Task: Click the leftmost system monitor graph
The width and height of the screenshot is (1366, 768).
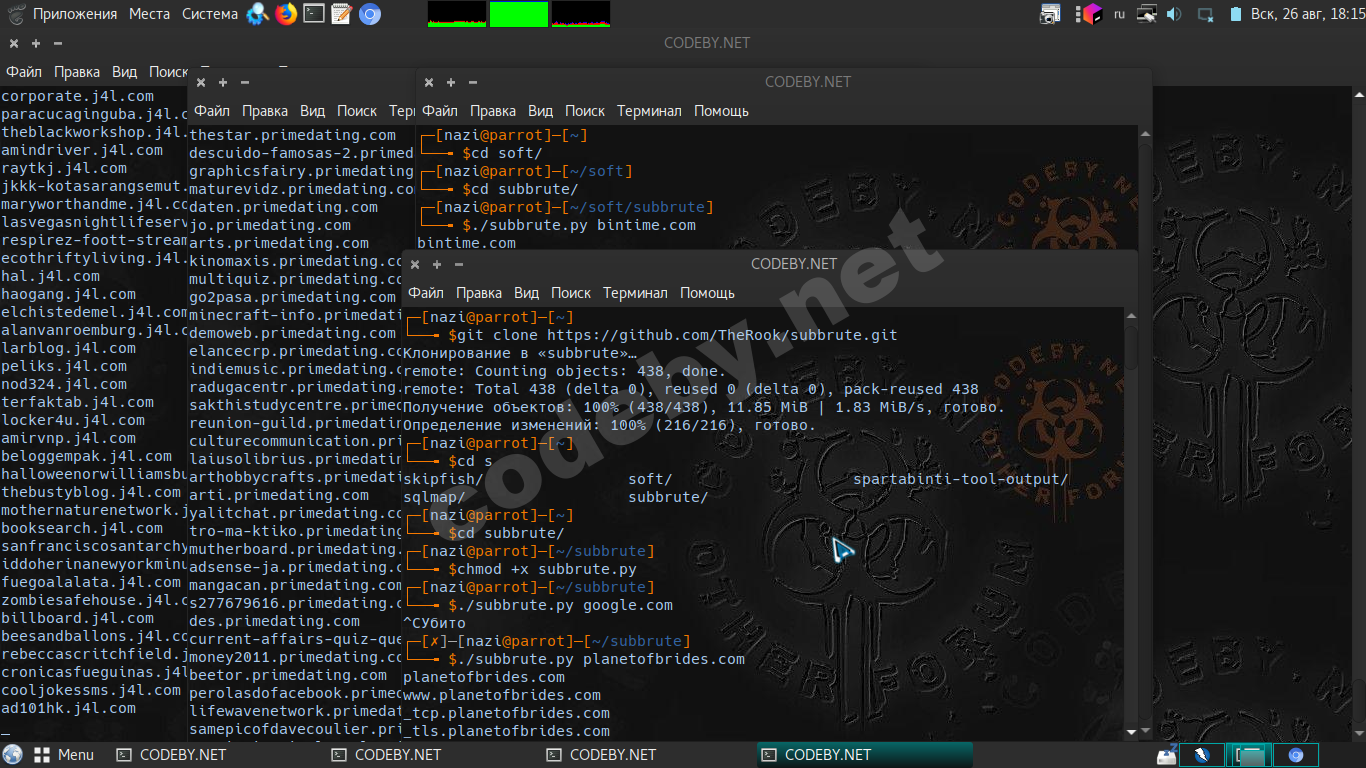Action: click(x=457, y=14)
